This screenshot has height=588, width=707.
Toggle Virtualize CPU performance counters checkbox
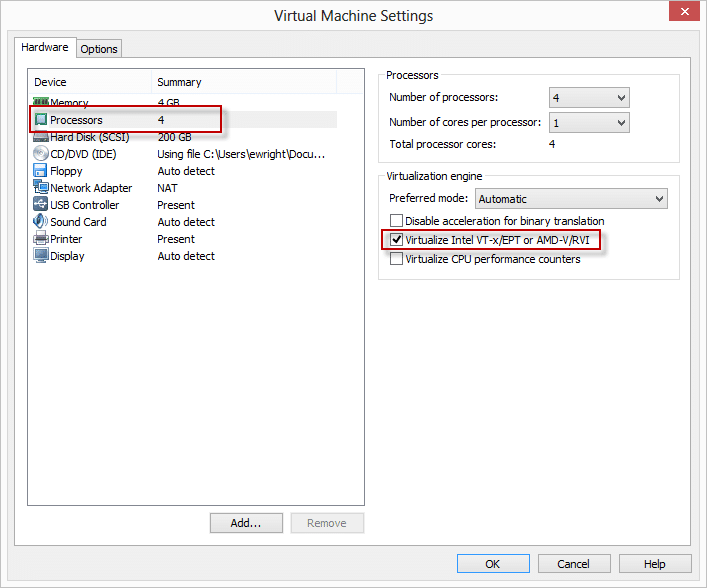pos(397,259)
